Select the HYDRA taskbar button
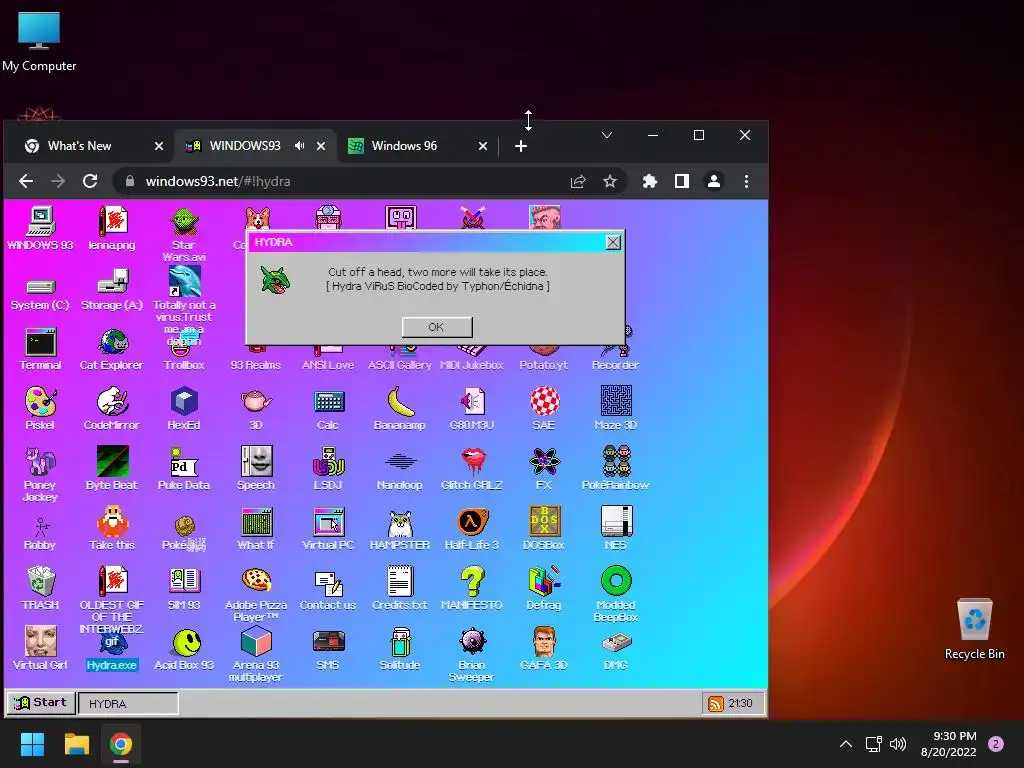This screenshot has width=1024, height=768. click(x=128, y=703)
